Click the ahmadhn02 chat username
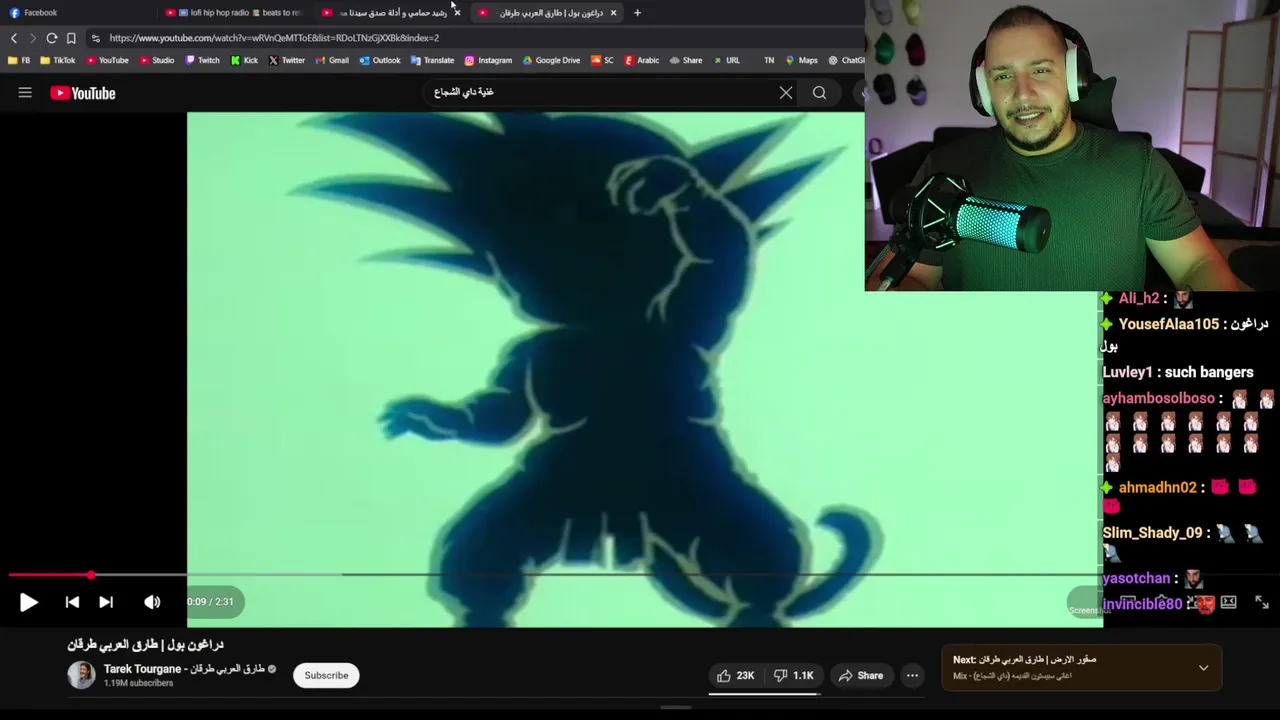Viewport: 1280px width, 720px height. coord(1157,488)
